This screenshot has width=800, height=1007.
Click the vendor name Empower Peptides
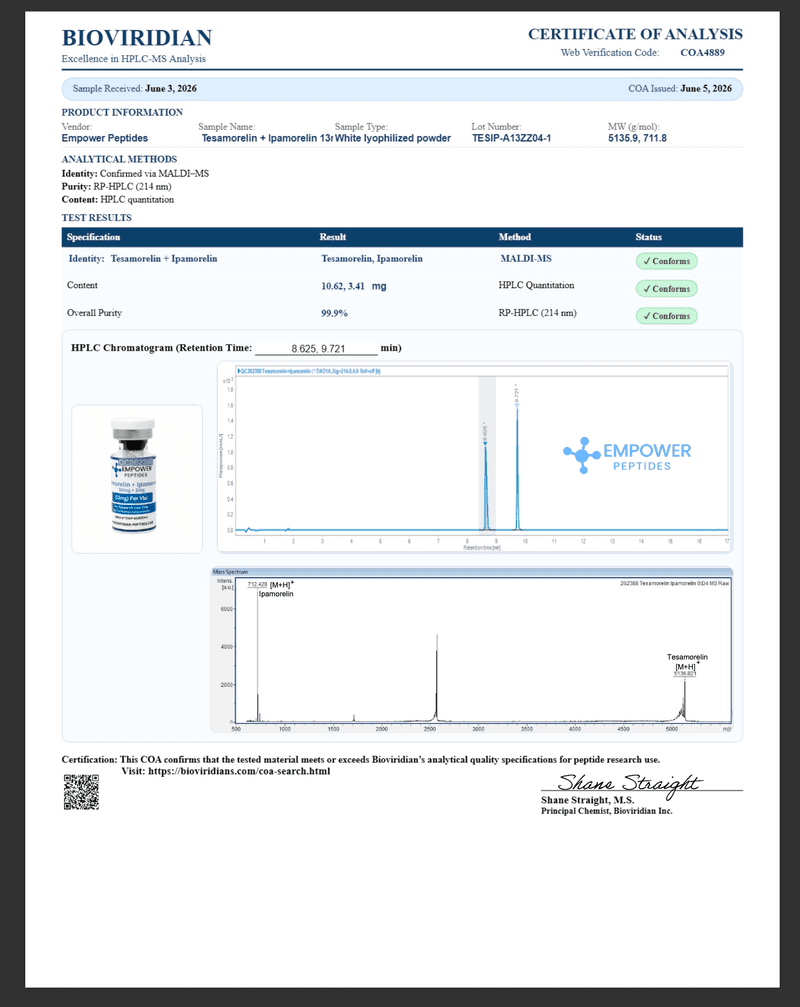(x=105, y=138)
